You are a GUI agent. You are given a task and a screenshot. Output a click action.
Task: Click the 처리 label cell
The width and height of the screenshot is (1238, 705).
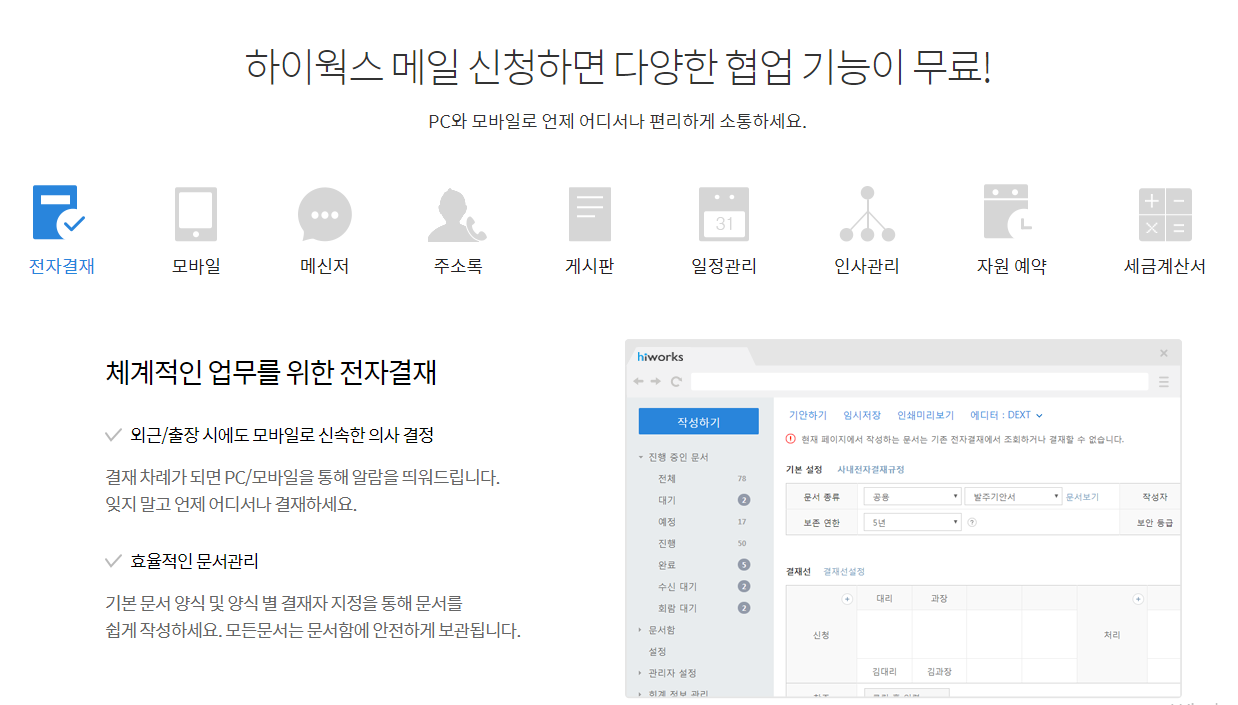pyautogui.click(x=1111, y=635)
